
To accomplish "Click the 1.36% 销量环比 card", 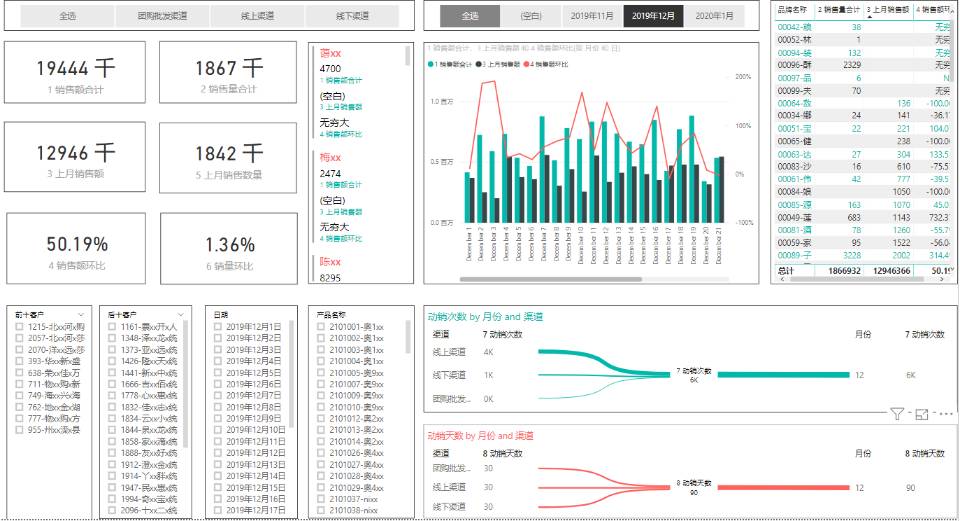I will 229,249.
